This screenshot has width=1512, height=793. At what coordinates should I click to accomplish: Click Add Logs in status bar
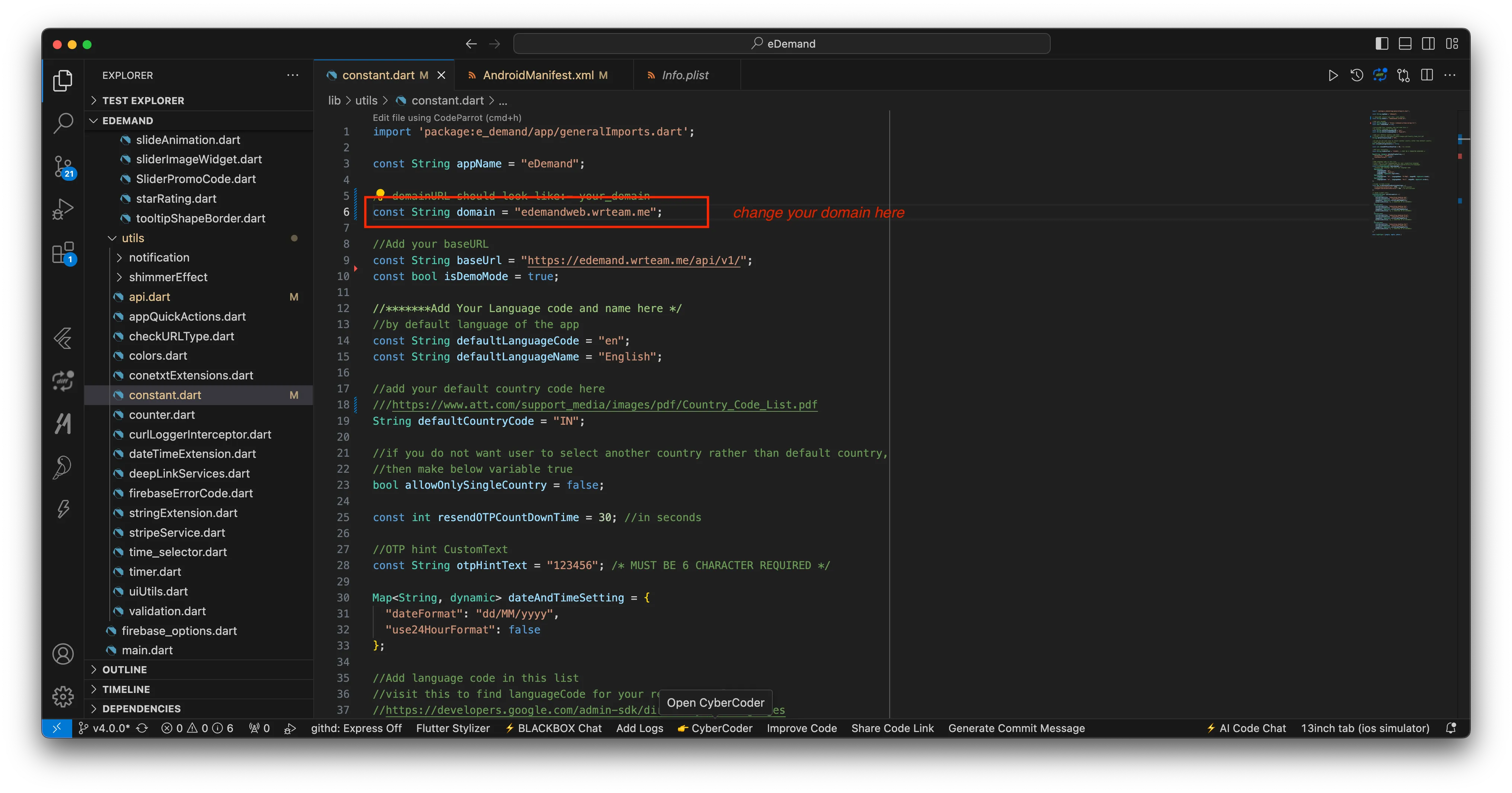[639, 728]
